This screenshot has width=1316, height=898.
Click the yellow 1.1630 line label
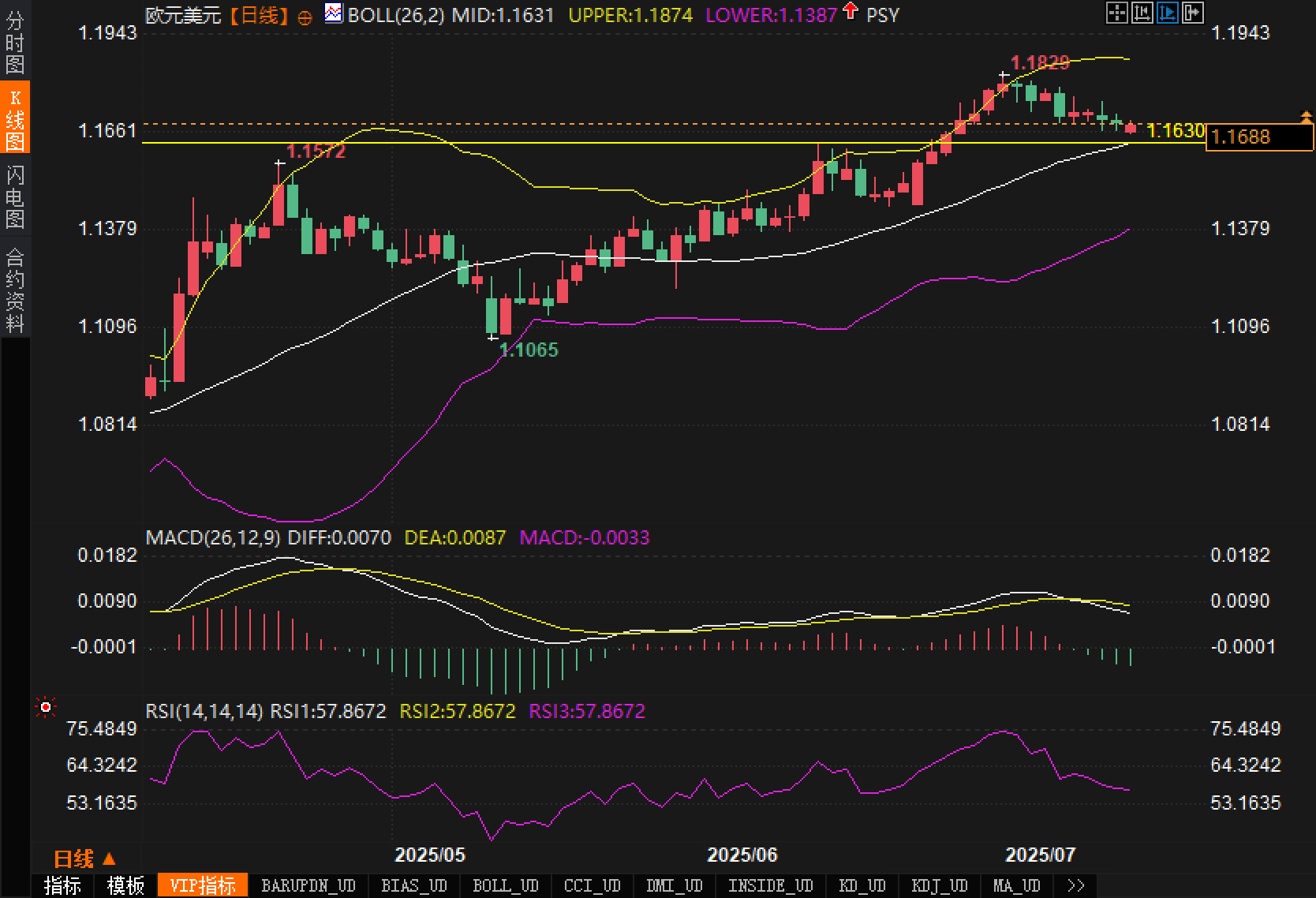[x=1175, y=131]
